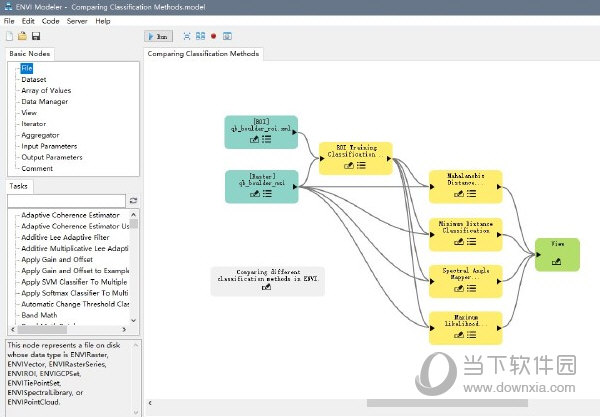Click list icon on Minimum Distance Classification node
Screen dimensions: 600x417
[x=471, y=241]
